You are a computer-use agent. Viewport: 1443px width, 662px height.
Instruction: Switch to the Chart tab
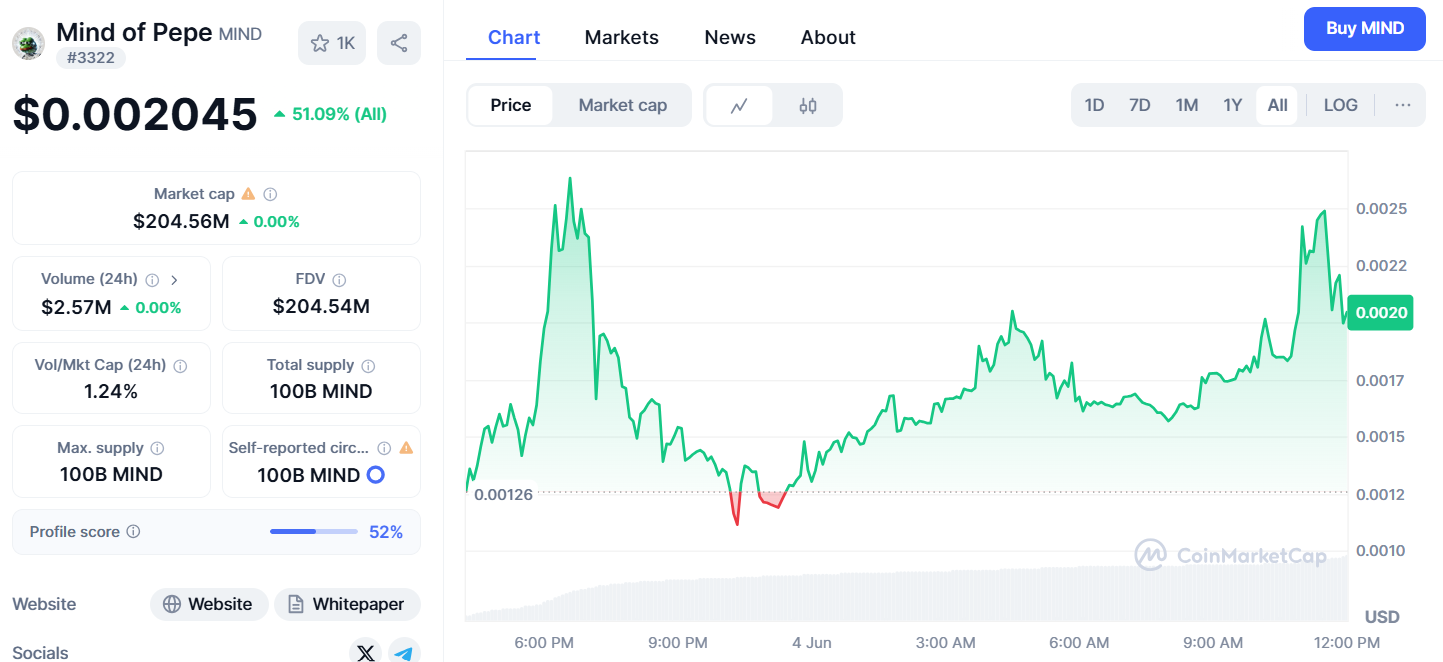(514, 37)
